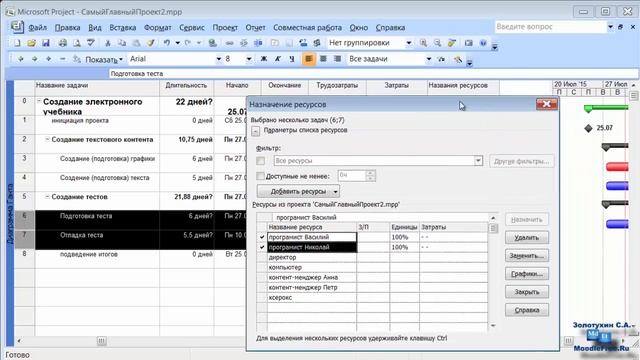
Task: Activate the Format Painter brush
Action: point(151,43)
